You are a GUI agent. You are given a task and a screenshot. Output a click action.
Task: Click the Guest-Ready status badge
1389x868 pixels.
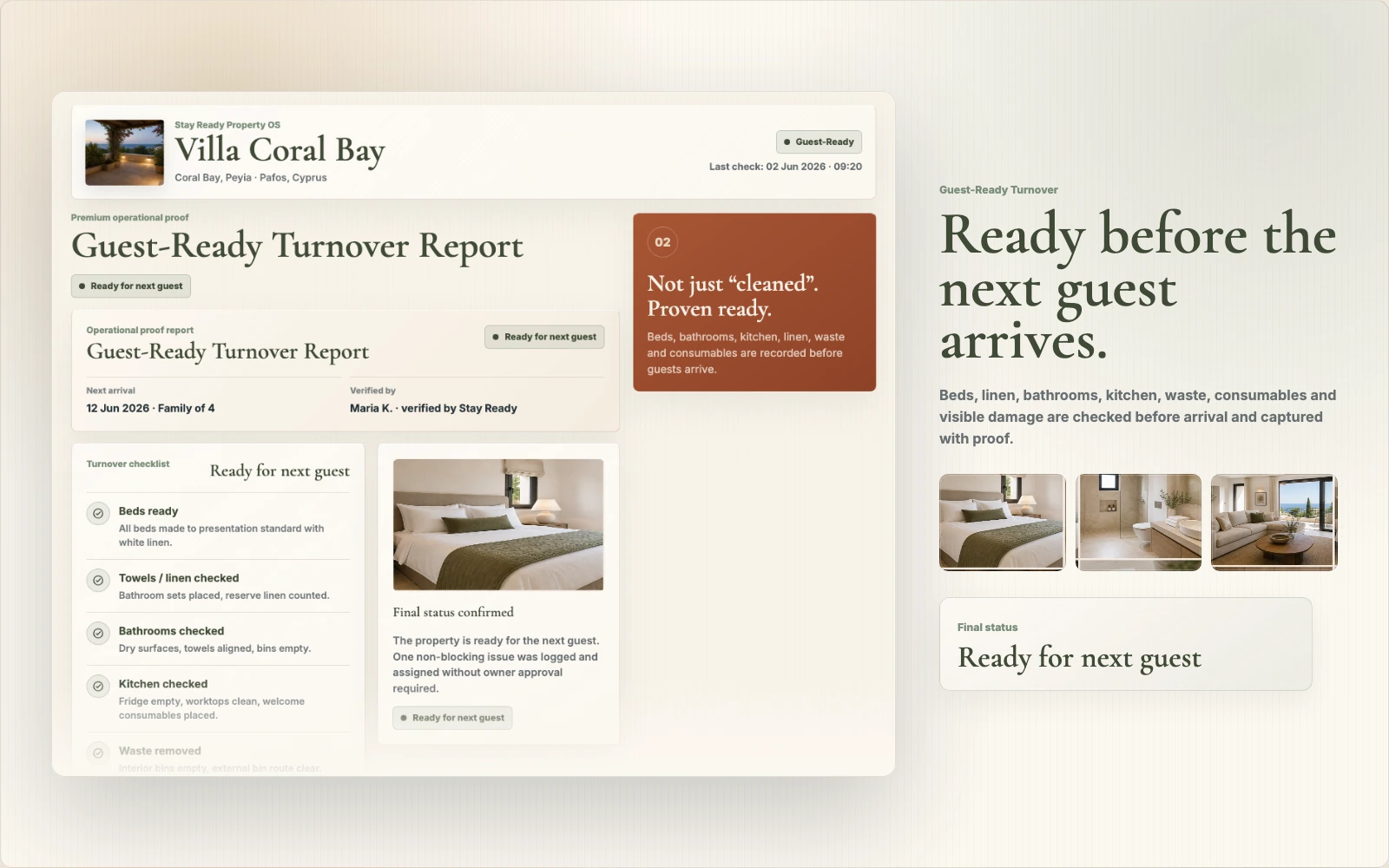click(819, 141)
